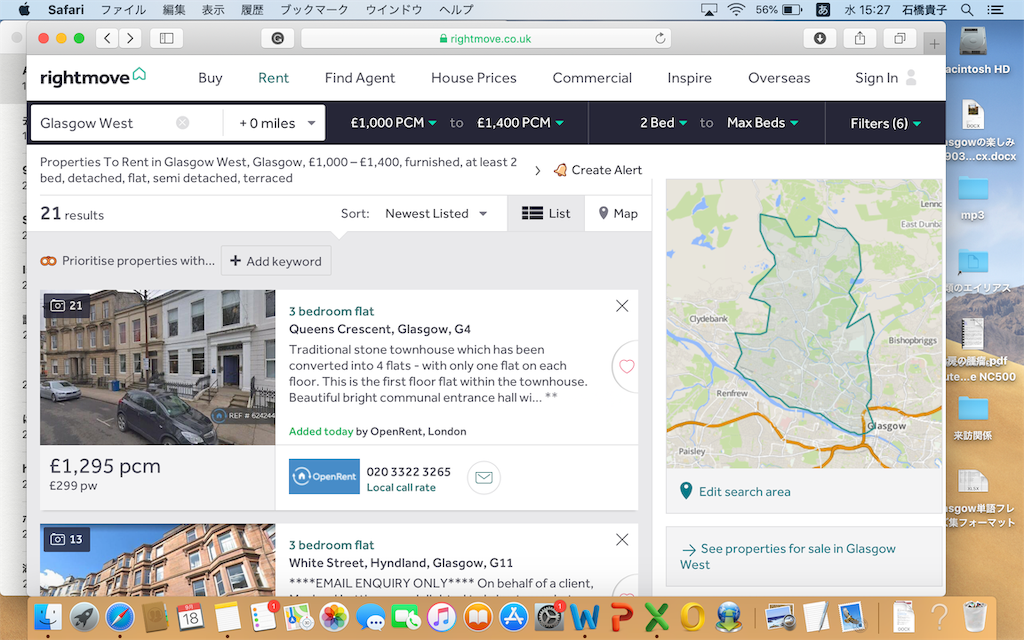Switch to List view

546,214
